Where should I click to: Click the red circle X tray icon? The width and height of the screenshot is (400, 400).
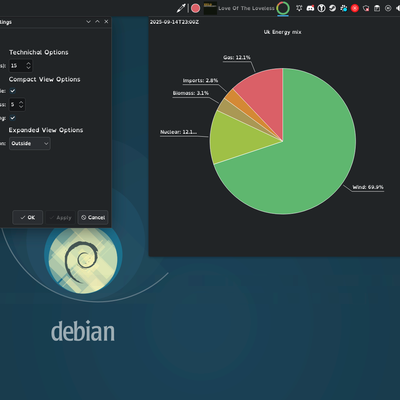coord(355,8)
